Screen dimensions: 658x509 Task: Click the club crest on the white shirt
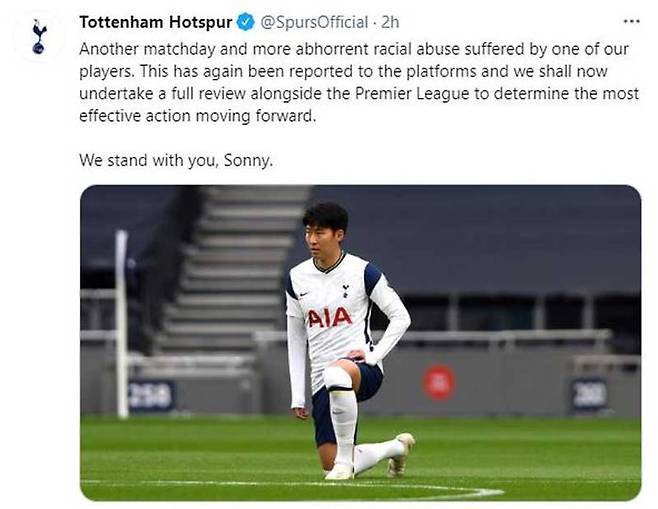pos(345,290)
